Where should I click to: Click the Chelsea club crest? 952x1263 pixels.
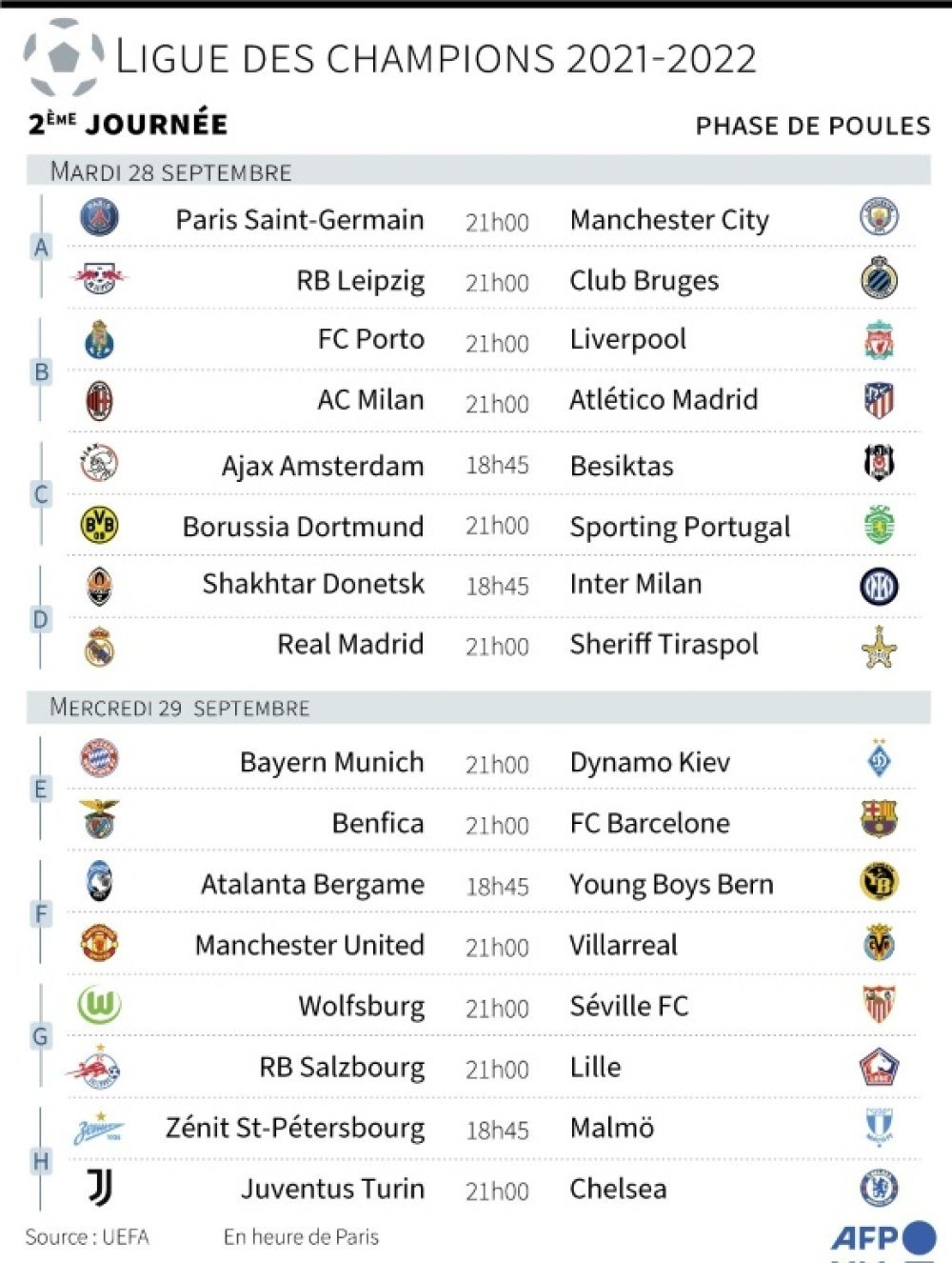879,1187
